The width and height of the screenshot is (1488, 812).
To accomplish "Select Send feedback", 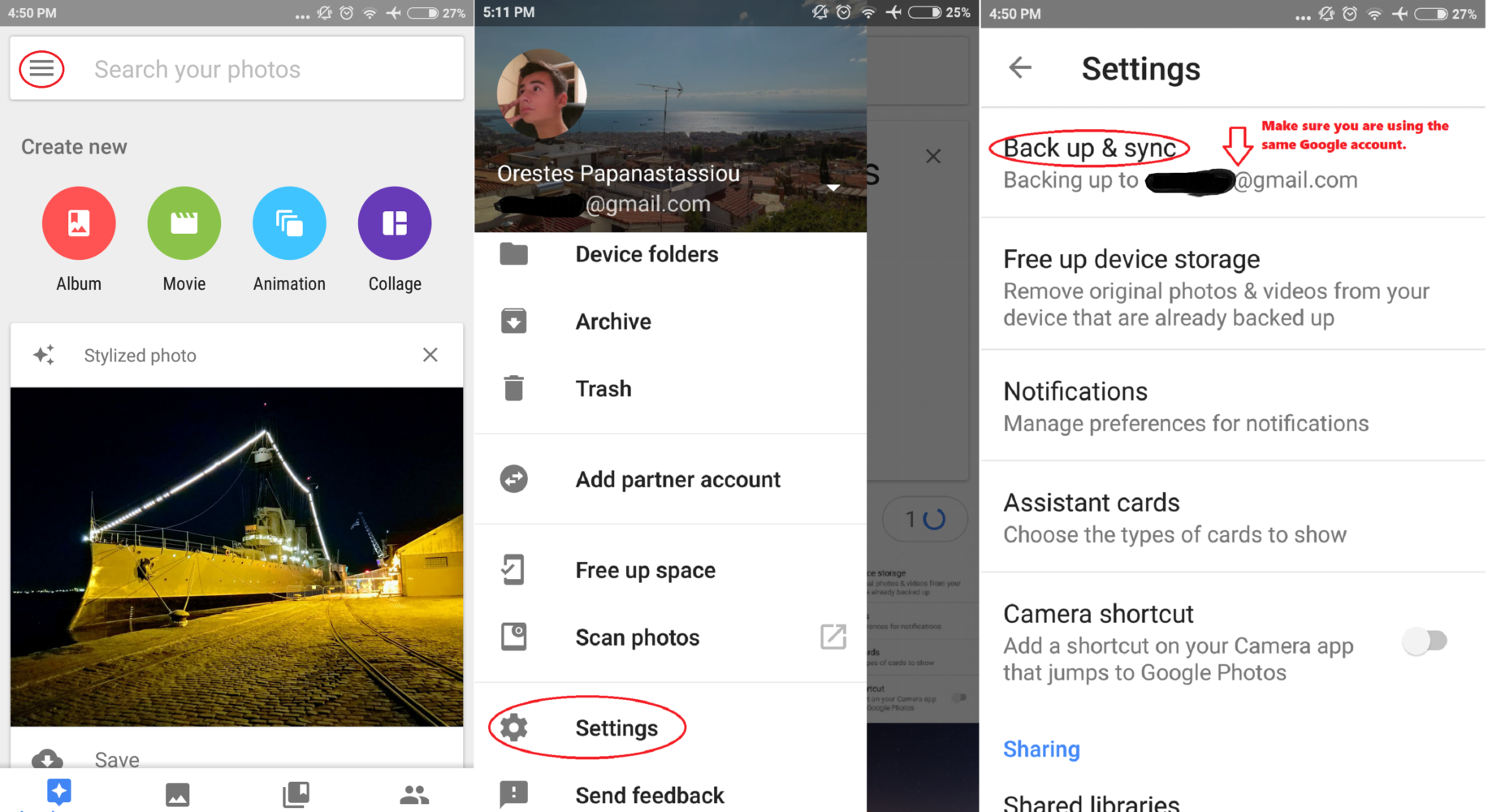I will pos(670,795).
